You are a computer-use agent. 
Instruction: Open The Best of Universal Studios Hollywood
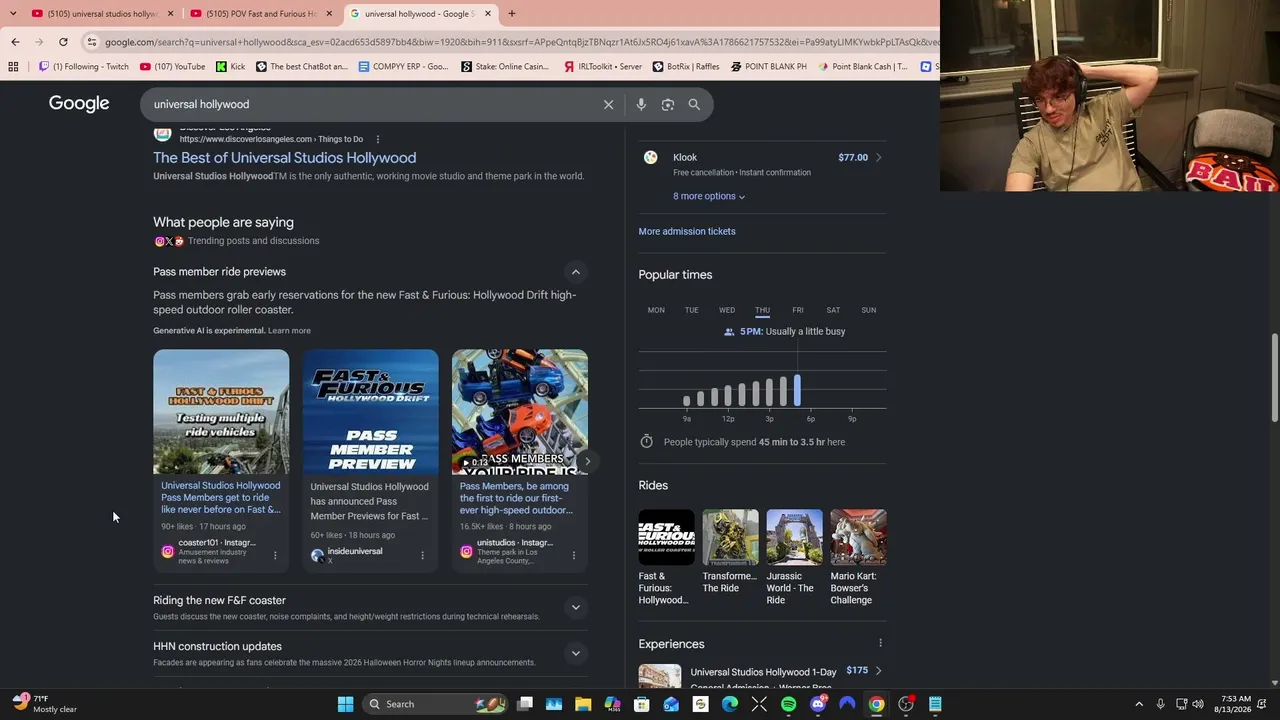pyautogui.click(x=285, y=158)
